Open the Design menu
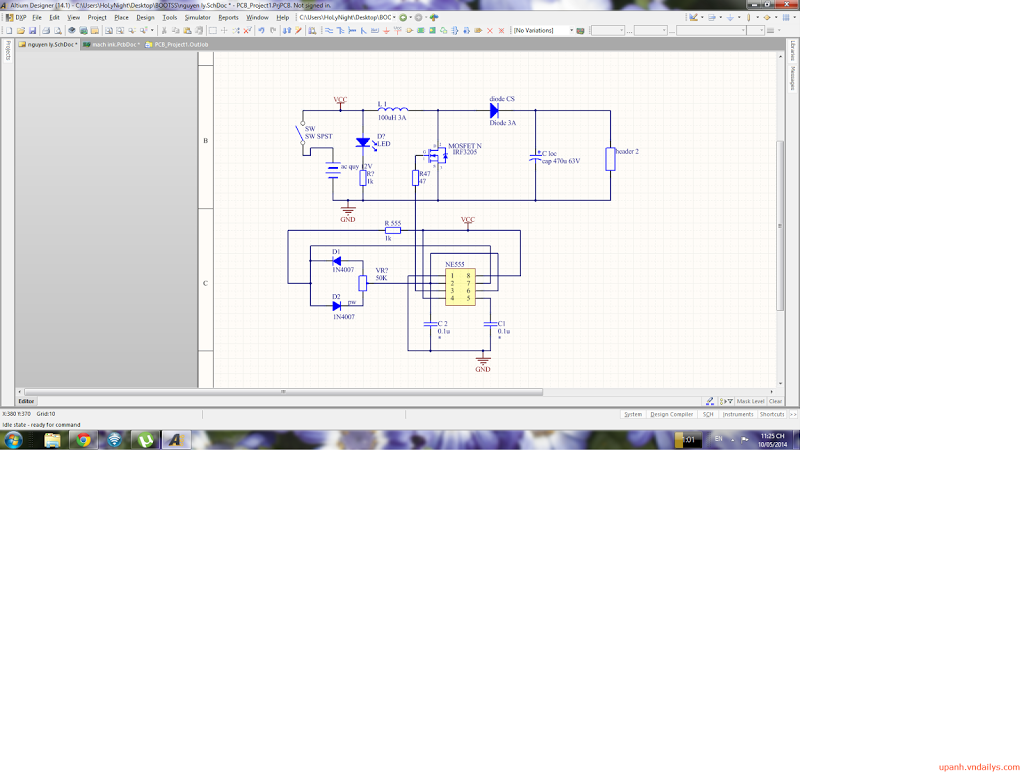 146,18
